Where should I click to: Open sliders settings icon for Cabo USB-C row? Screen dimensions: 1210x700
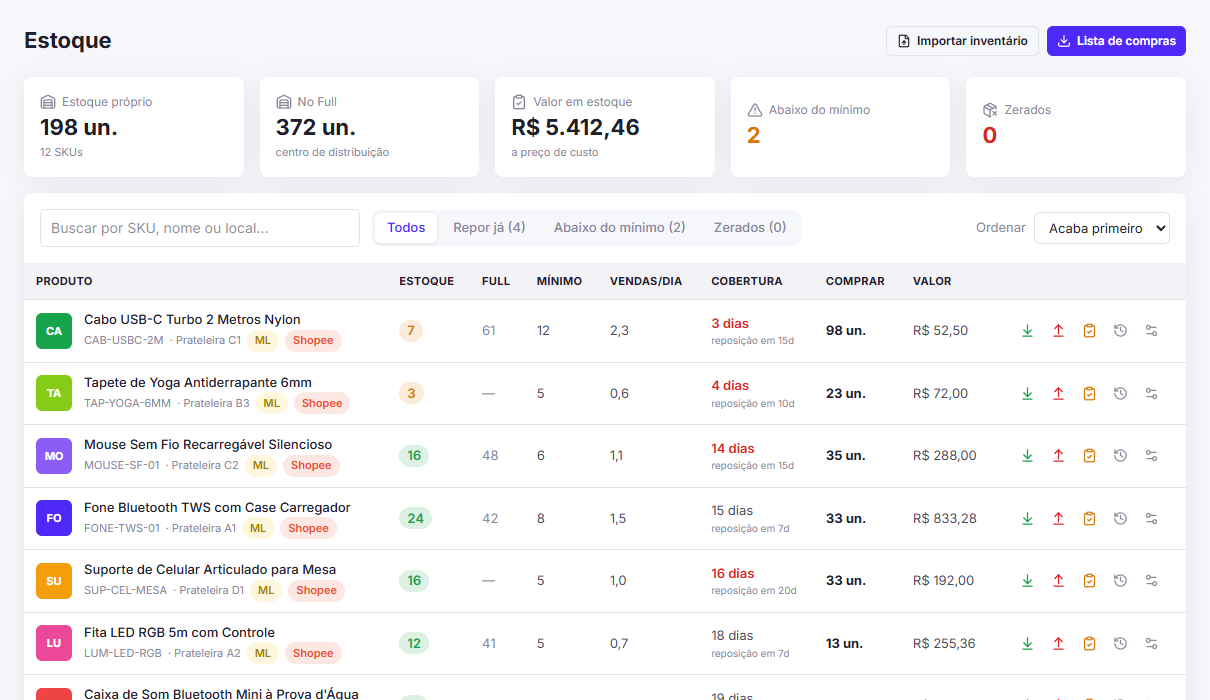tap(1151, 331)
